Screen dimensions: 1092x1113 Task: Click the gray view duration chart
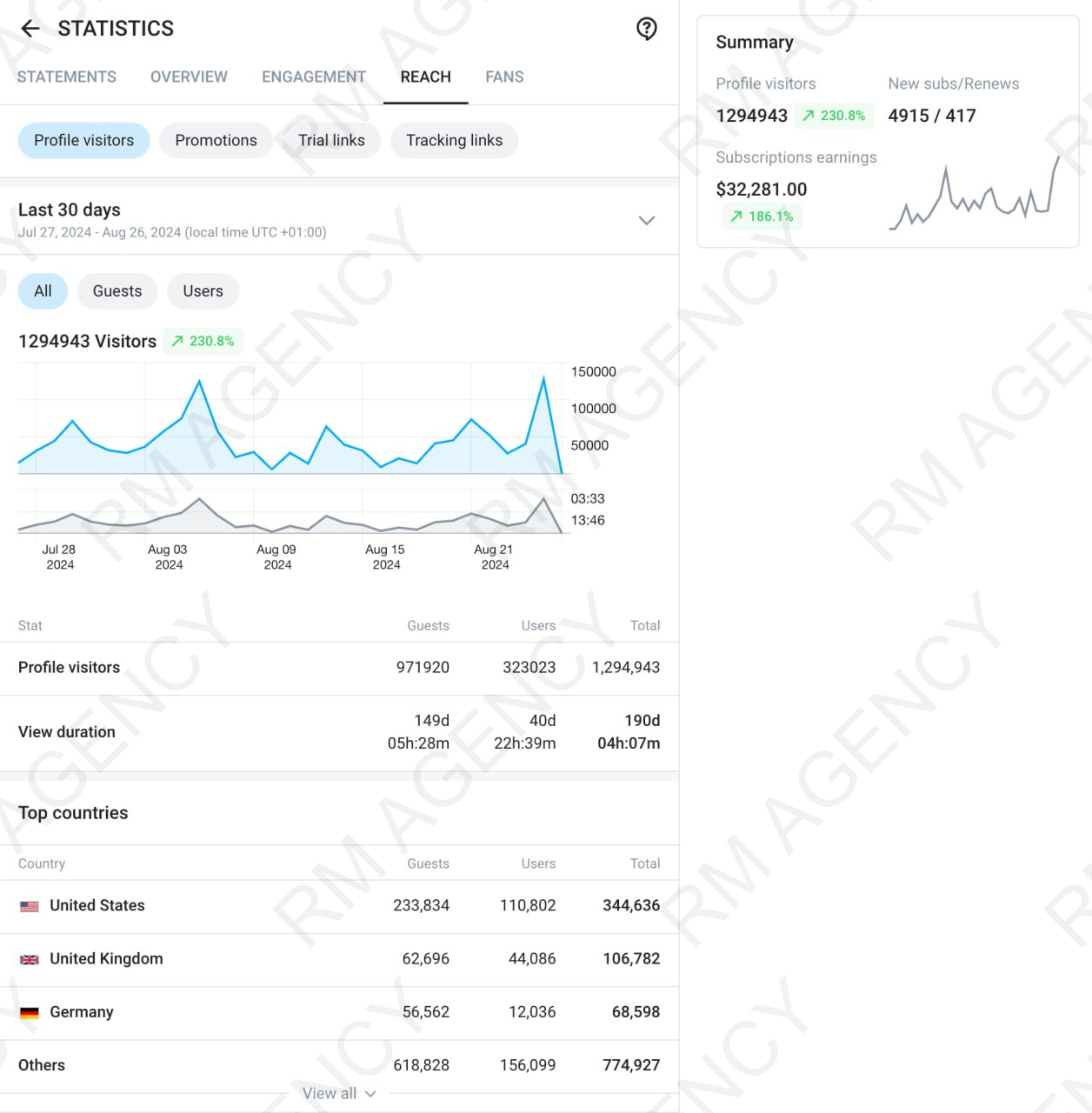(290, 516)
